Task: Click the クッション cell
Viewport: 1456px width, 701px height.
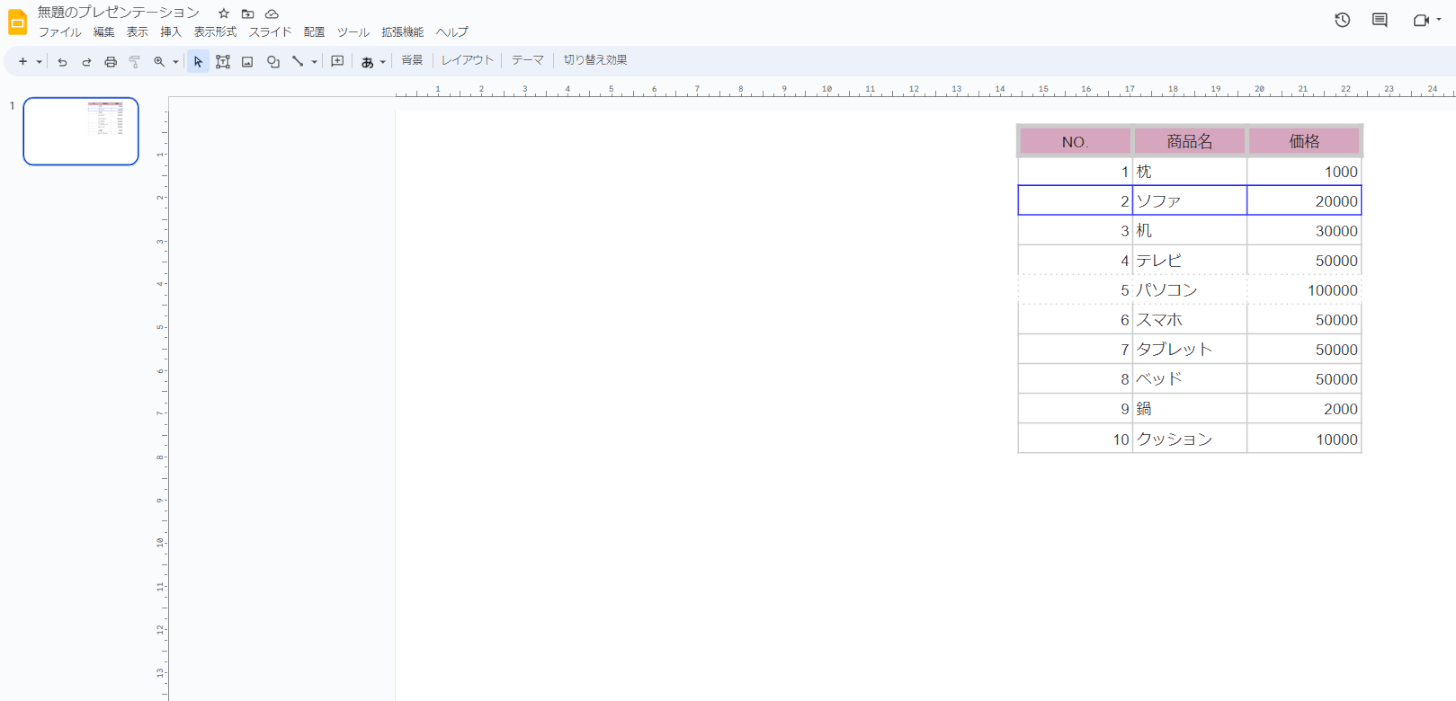Action: [x=1190, y=439]
